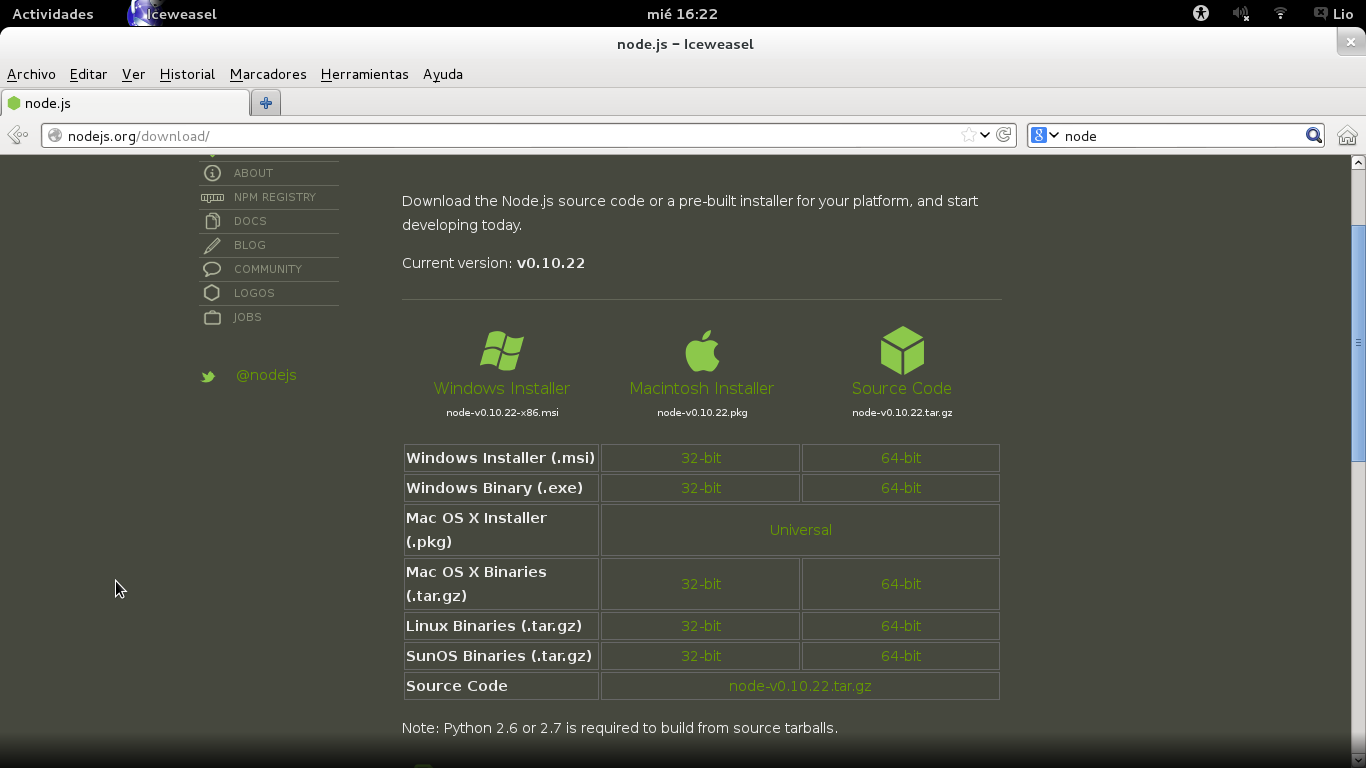Click the browser back arrow button
The image size is (1366, 768).
click(17, 135)
